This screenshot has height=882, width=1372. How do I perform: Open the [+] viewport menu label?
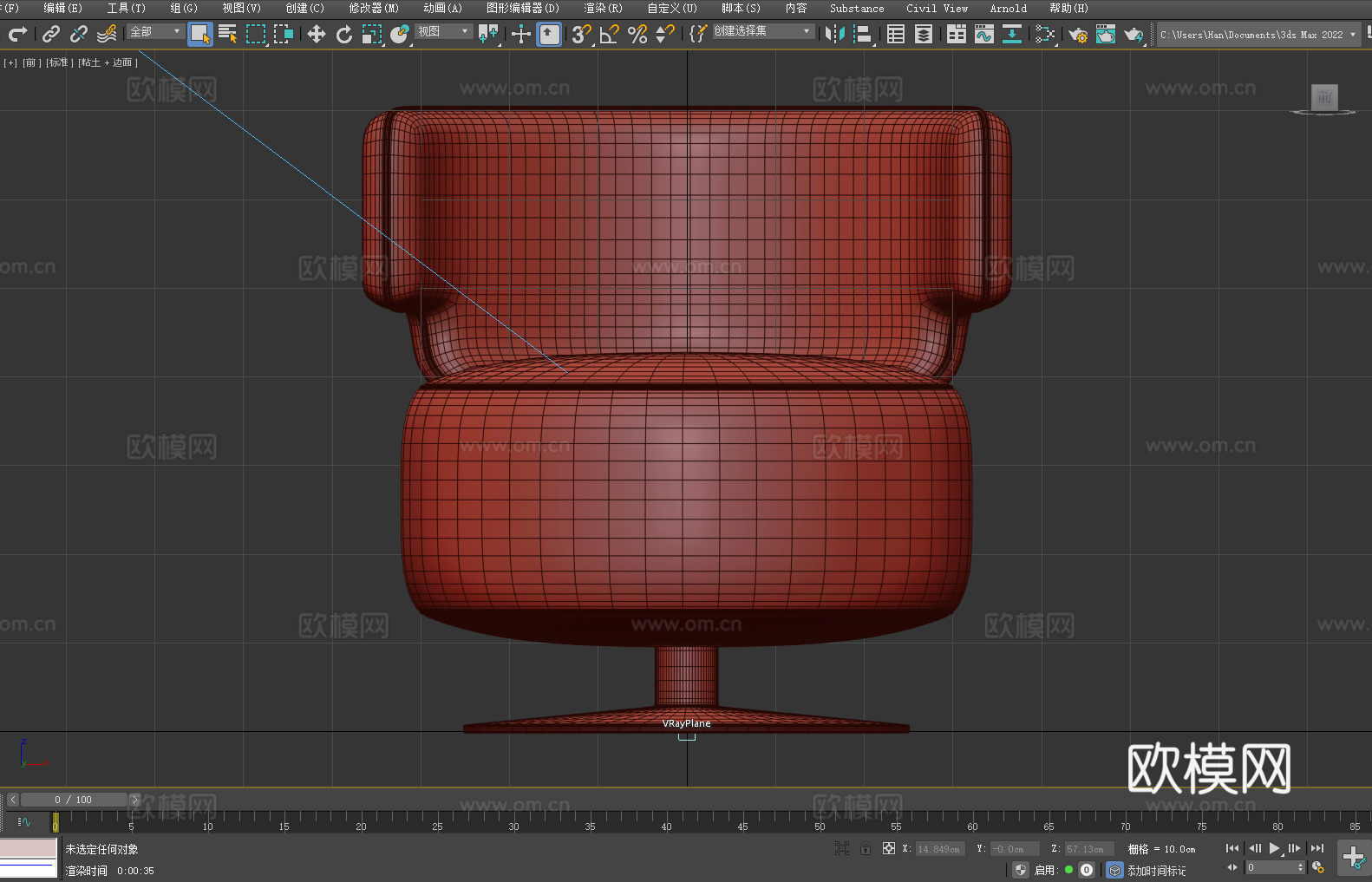coord(10,62)
